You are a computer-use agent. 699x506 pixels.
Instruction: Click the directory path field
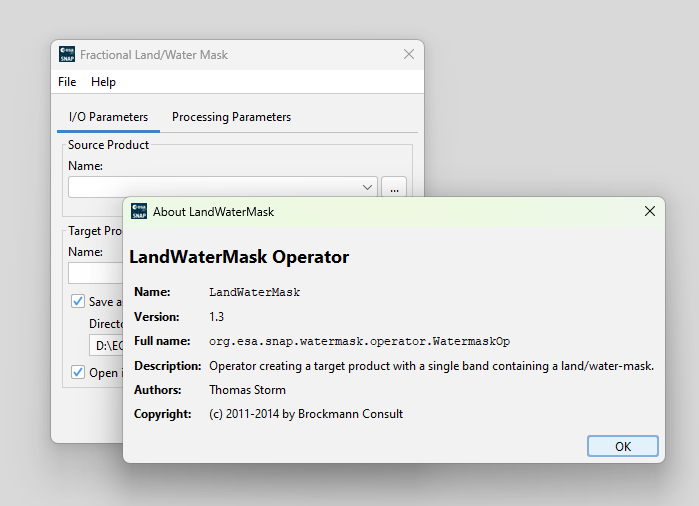tap(106, 346)
